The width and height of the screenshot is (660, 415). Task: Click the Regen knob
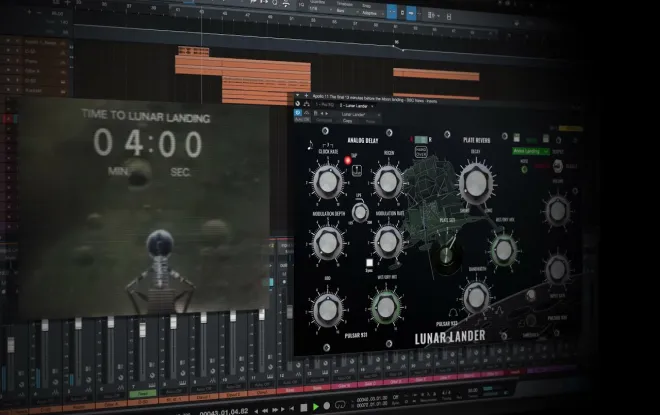coord(388,182)
